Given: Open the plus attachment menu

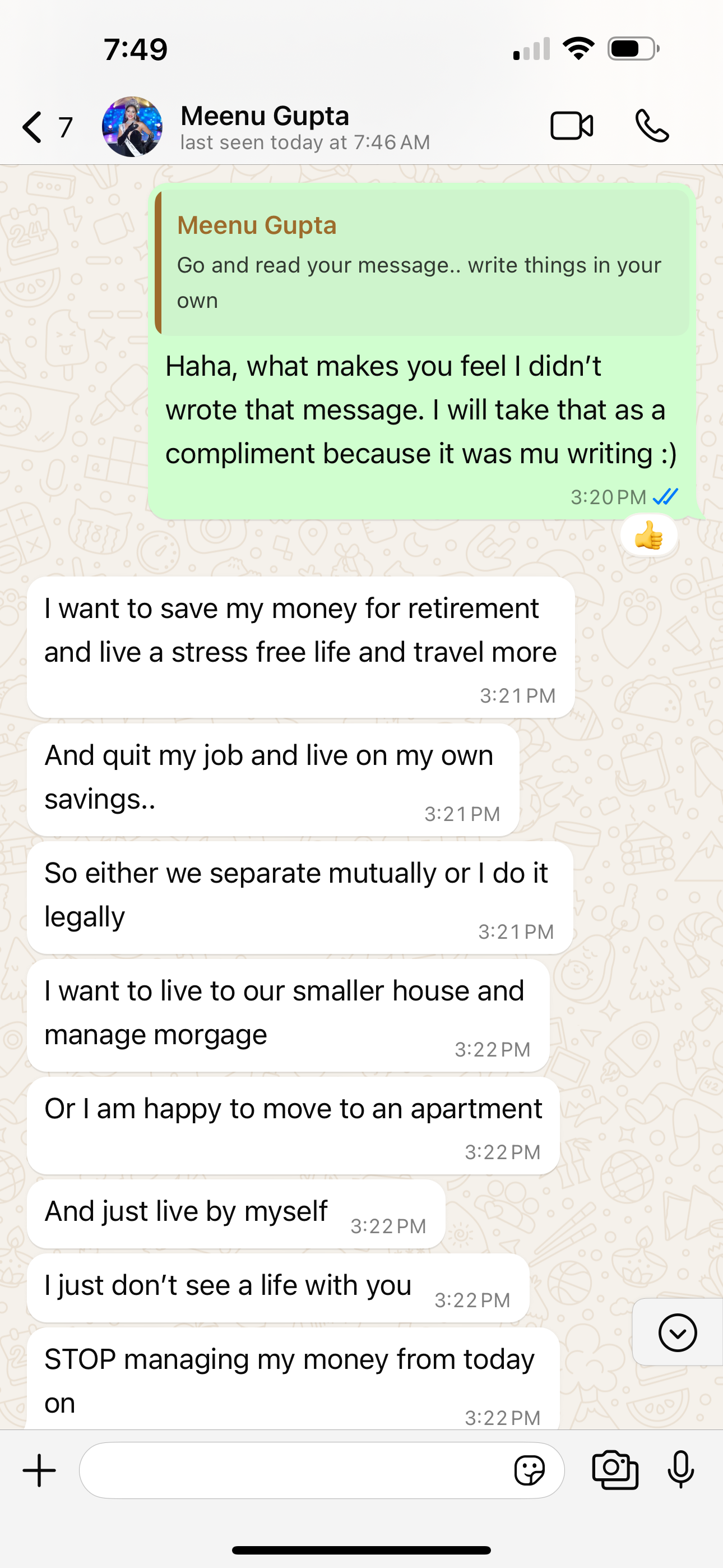Looking at the screenshot, I should point(40,1470).
